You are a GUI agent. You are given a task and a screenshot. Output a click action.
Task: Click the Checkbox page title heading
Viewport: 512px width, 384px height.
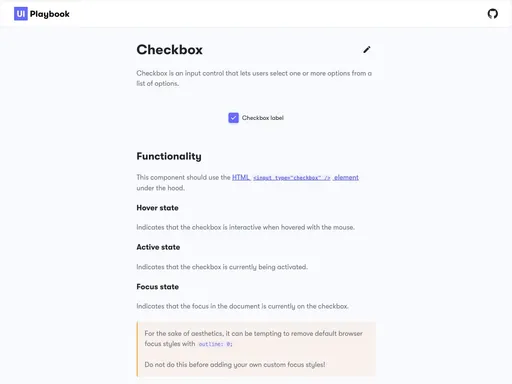coord(169,50)
